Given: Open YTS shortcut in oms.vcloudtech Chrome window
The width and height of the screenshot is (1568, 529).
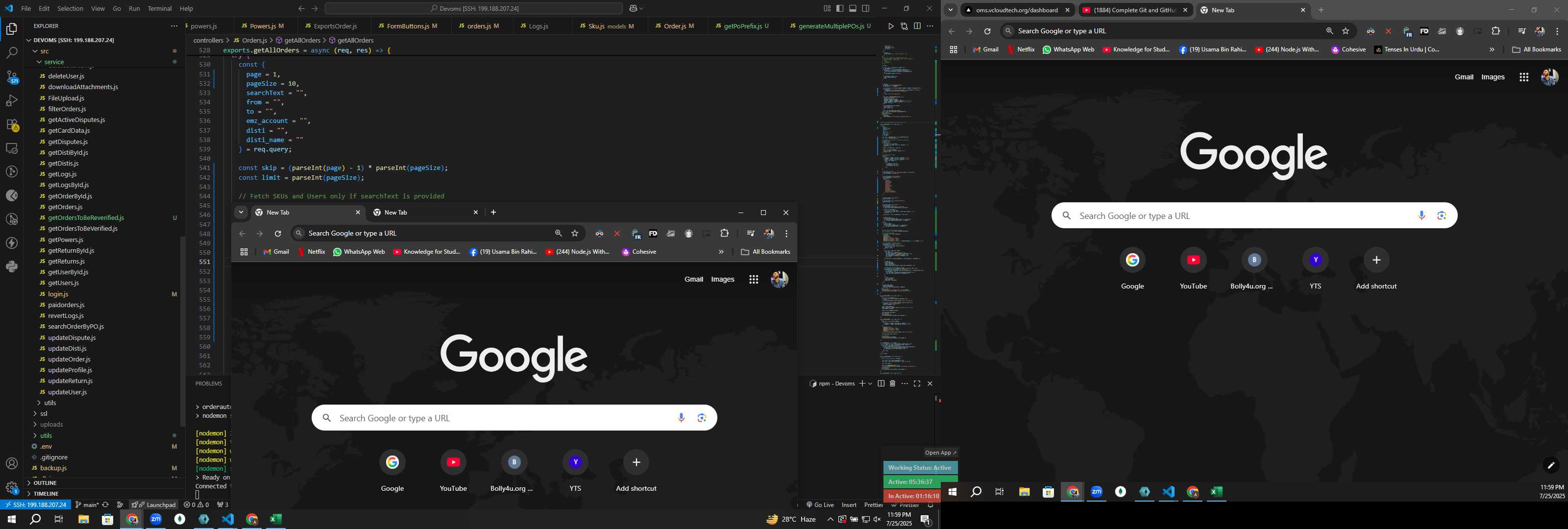Looking at the screenshot, I should point(1315,268).
